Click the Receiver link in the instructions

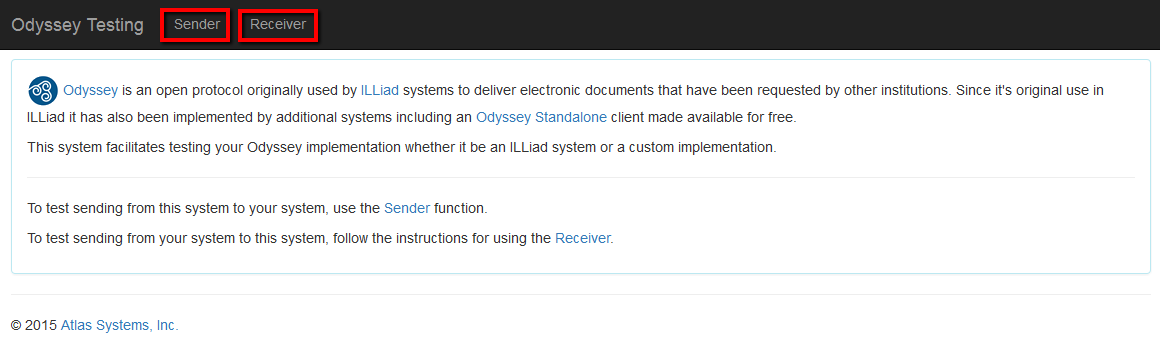click(583, 238)
